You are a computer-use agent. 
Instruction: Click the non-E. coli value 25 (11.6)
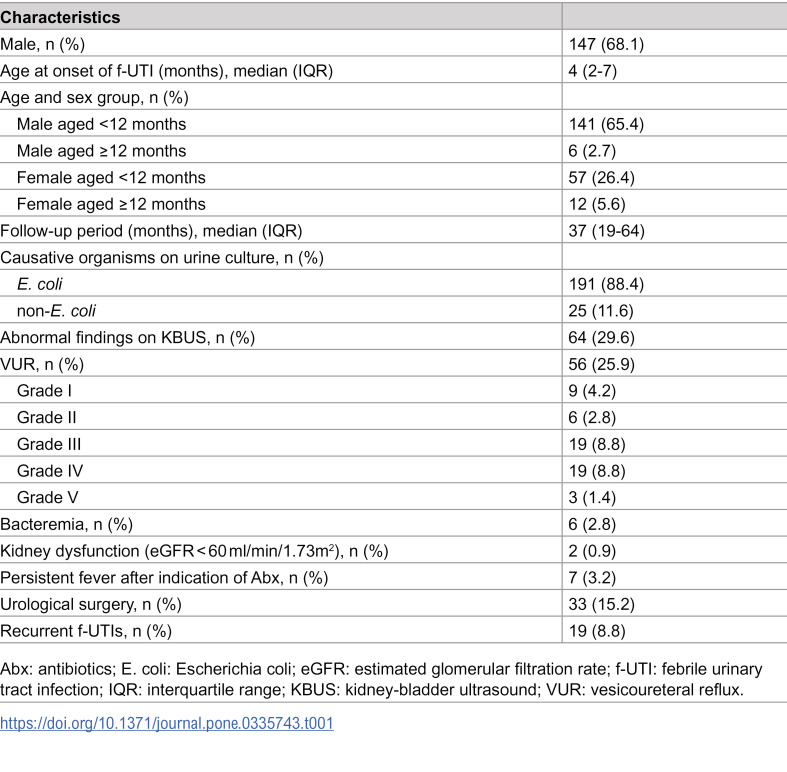pos(601,311)
